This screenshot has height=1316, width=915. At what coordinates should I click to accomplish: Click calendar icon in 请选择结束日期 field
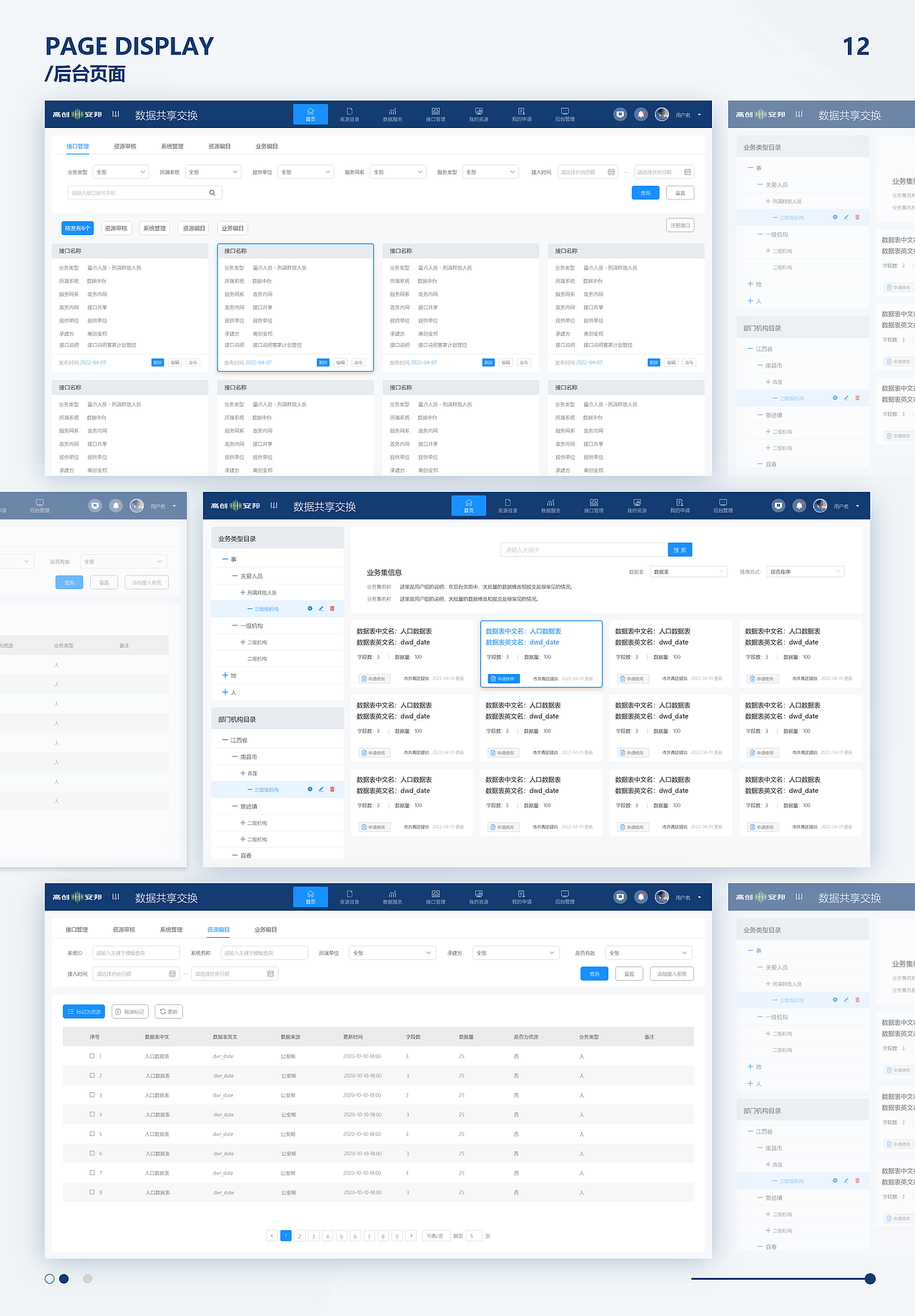pyautogui.click(x=270, y=974)
